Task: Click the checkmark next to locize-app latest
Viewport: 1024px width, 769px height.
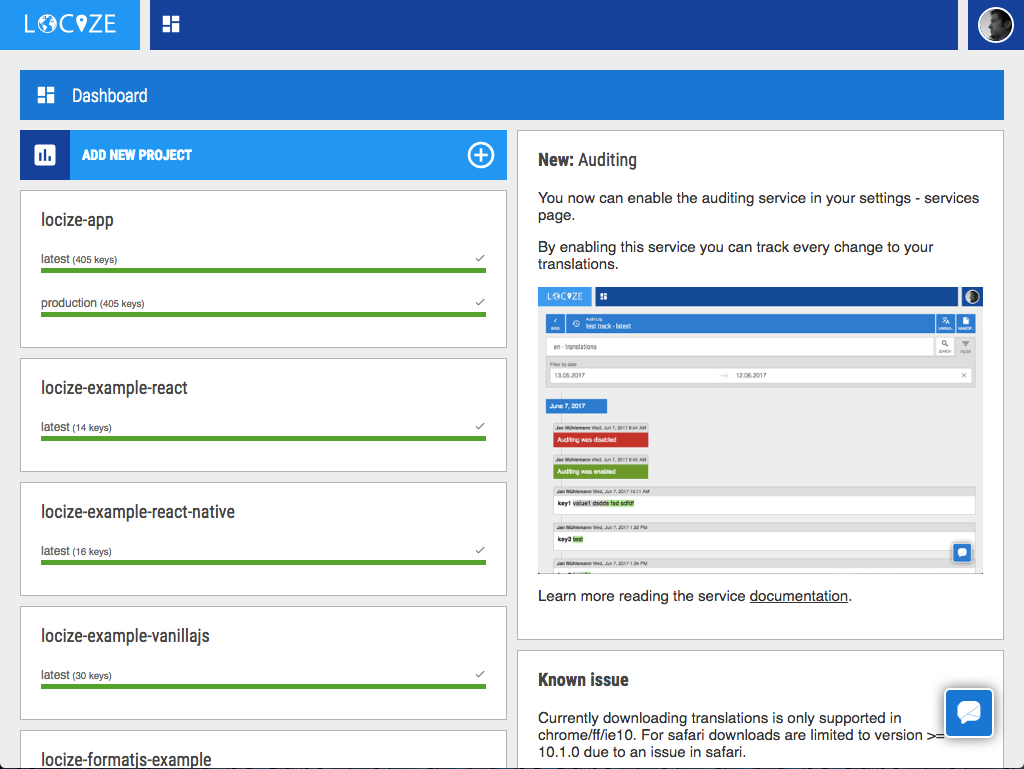Action: pos(480,259)
